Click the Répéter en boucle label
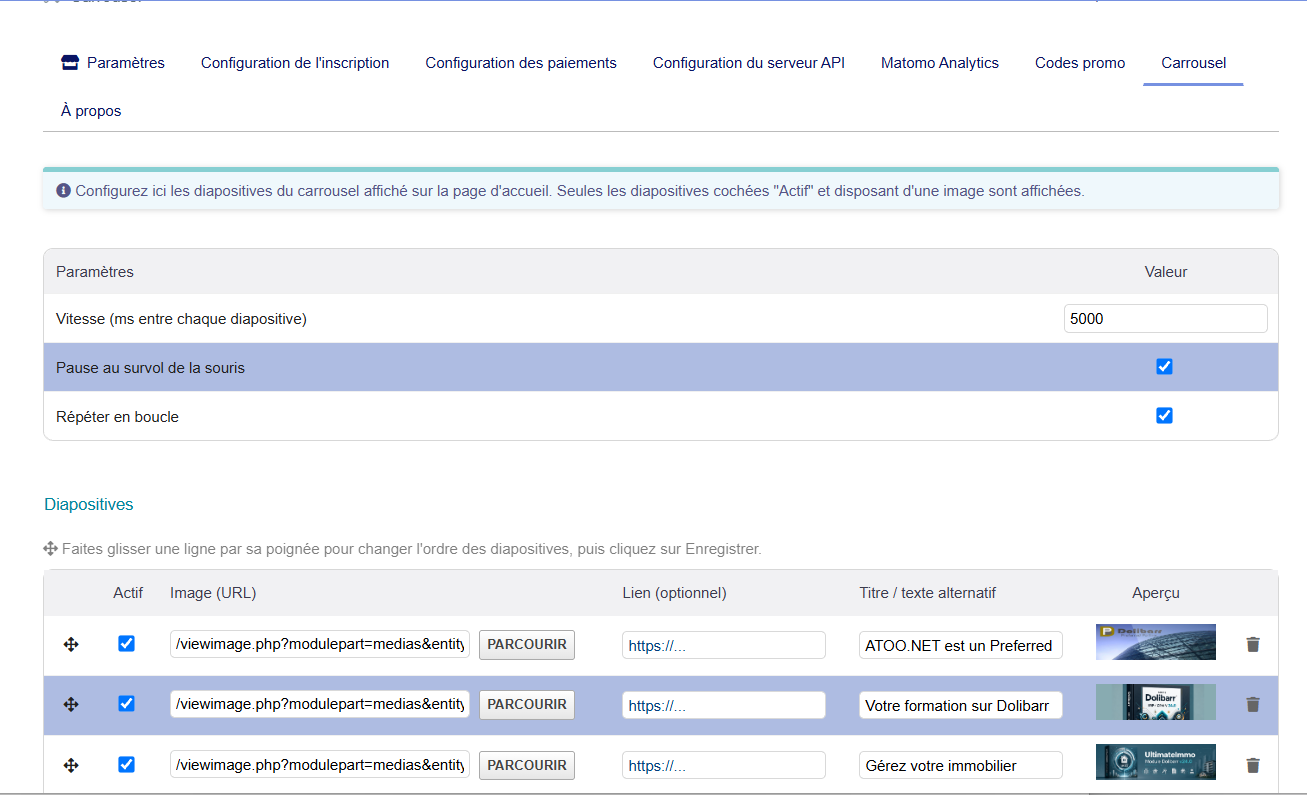The height and width of the screenshot is (795, 1307). tap(117, 416)
